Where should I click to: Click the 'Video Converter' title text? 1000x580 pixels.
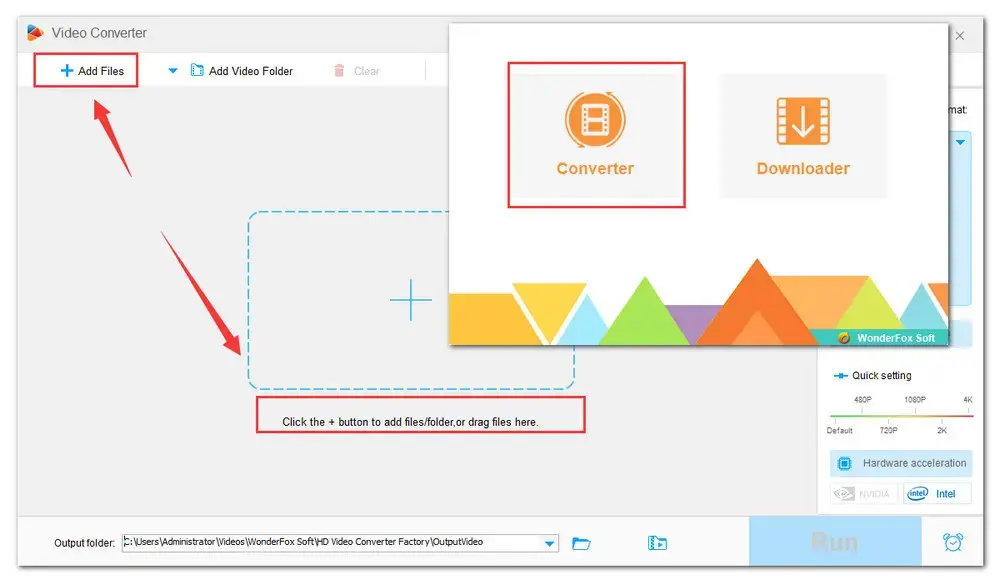coord(99,33)
